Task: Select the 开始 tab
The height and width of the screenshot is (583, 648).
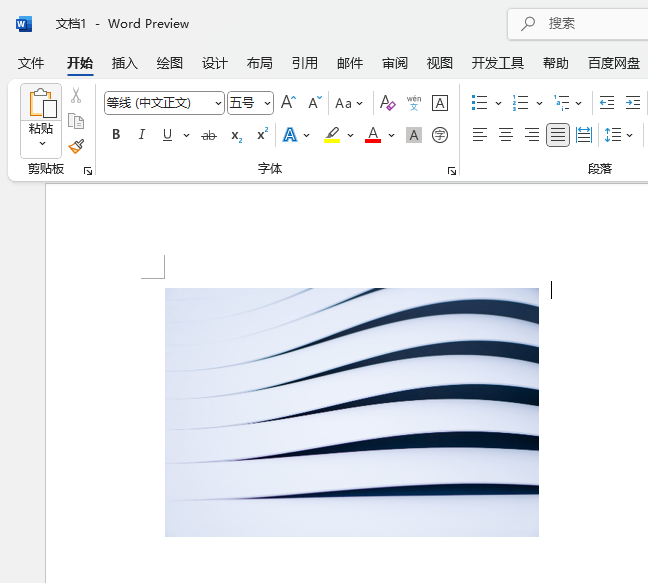Action: pos(80,63)
